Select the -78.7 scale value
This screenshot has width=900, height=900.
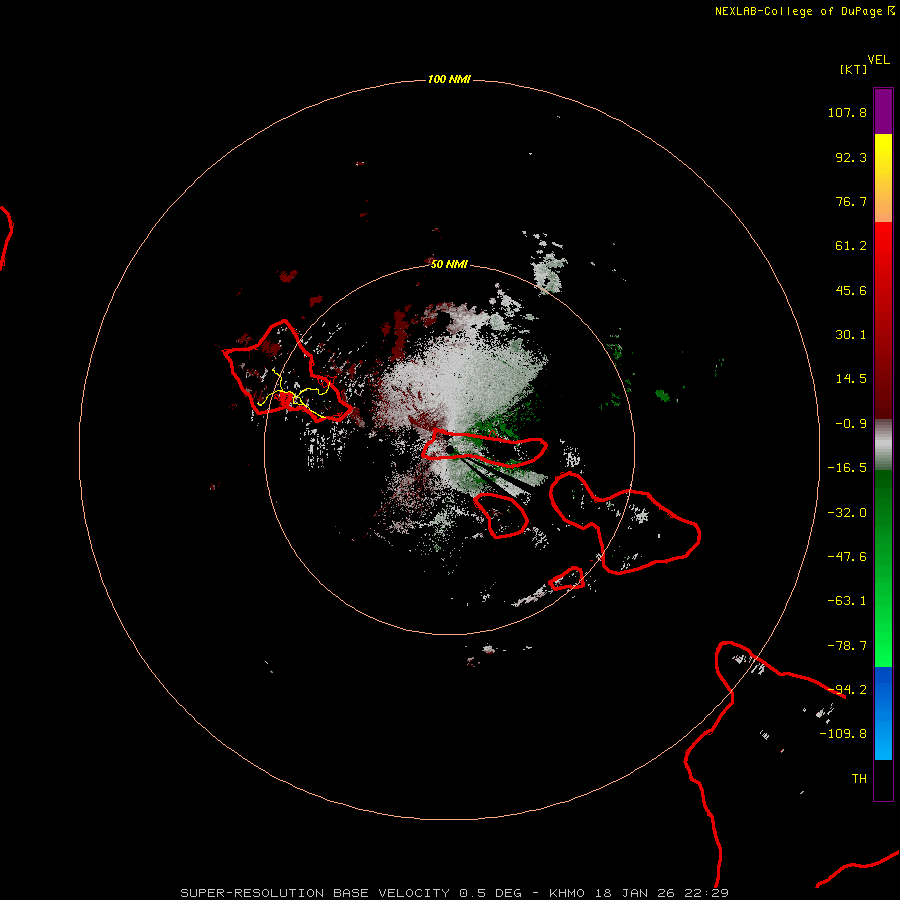pos(847,646)
